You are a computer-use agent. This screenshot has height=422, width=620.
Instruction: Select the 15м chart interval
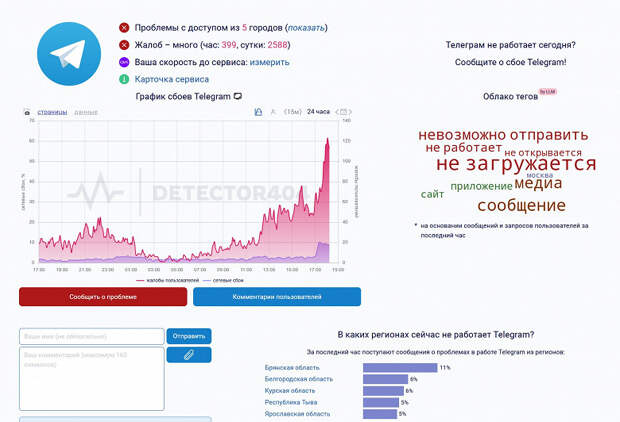click(293, 112)
